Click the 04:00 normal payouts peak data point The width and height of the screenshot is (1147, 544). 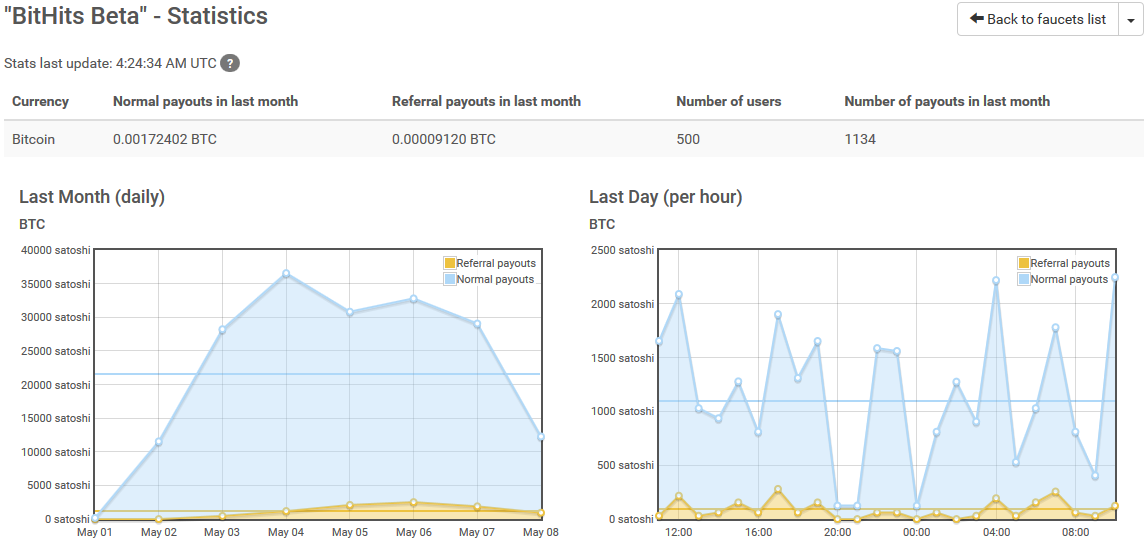pos(996,281)
